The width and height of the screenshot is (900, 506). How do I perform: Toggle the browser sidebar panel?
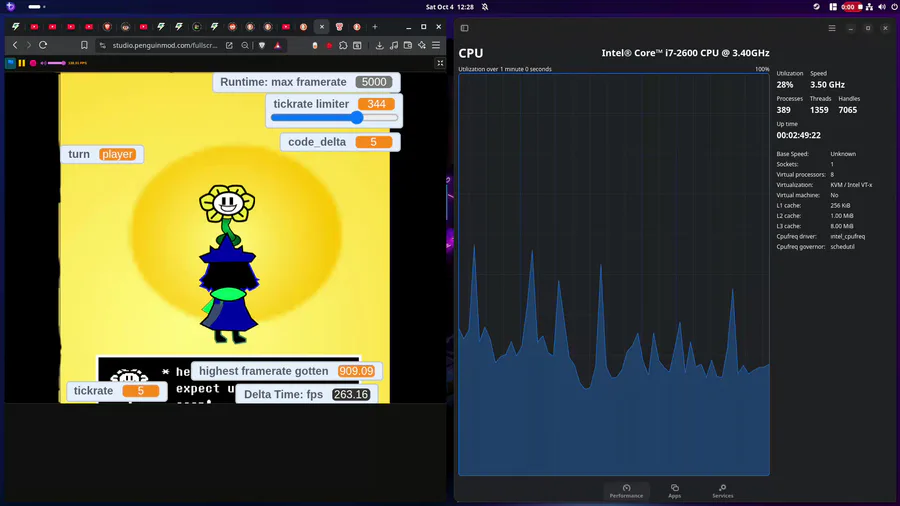click(357, 45)
